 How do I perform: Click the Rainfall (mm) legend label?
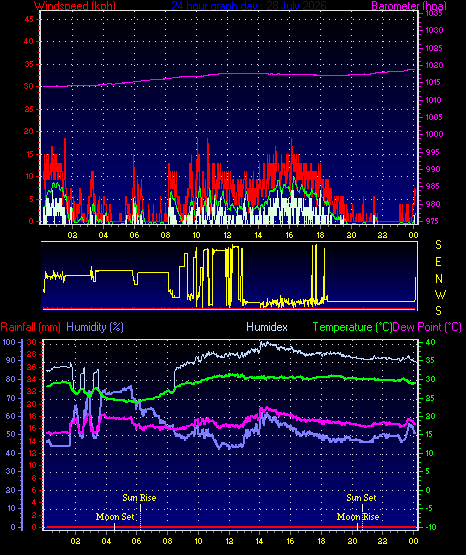[30, 327]
